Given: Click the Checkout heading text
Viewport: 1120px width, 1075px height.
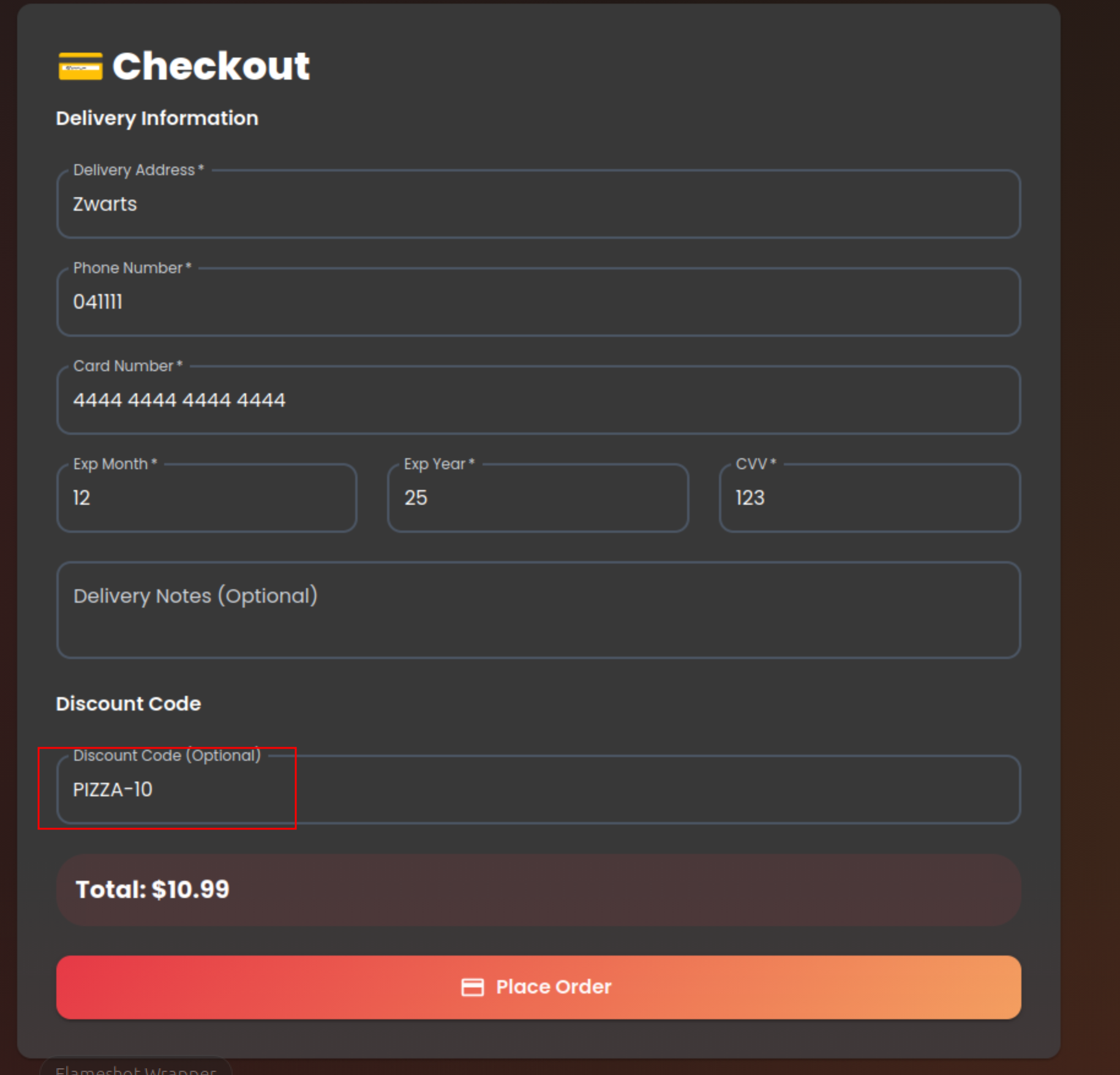Looking at the screenshot, I should tap(211, 66).
